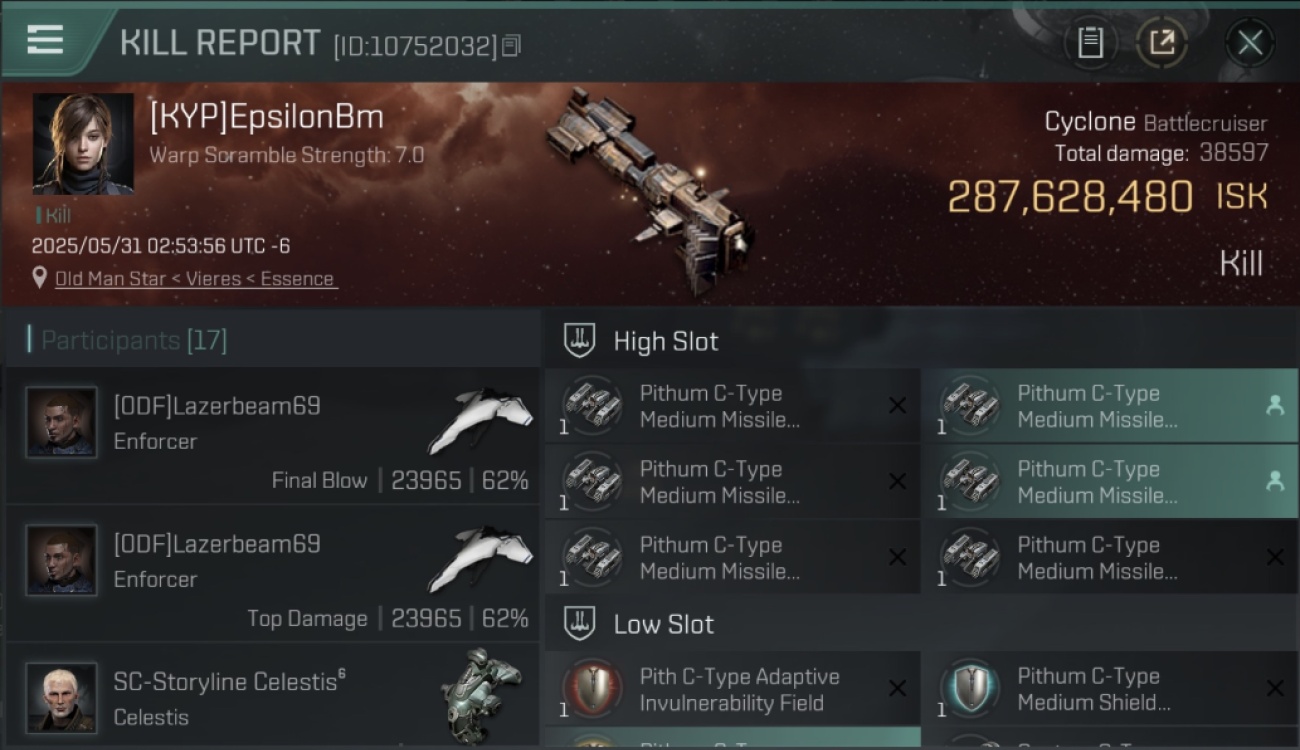Close the Kill Report window
Screen dimensions: 1300x750
1250,43
